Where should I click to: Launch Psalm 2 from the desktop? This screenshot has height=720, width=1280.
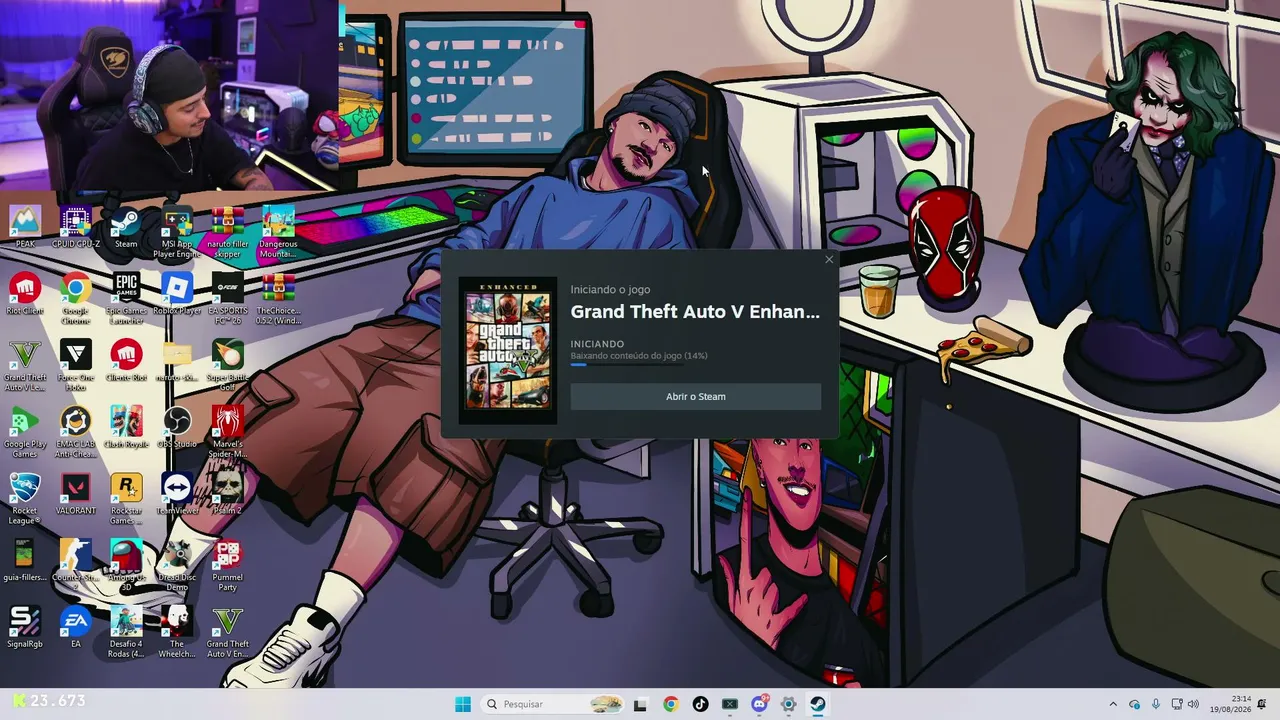[x=227, y=495]
